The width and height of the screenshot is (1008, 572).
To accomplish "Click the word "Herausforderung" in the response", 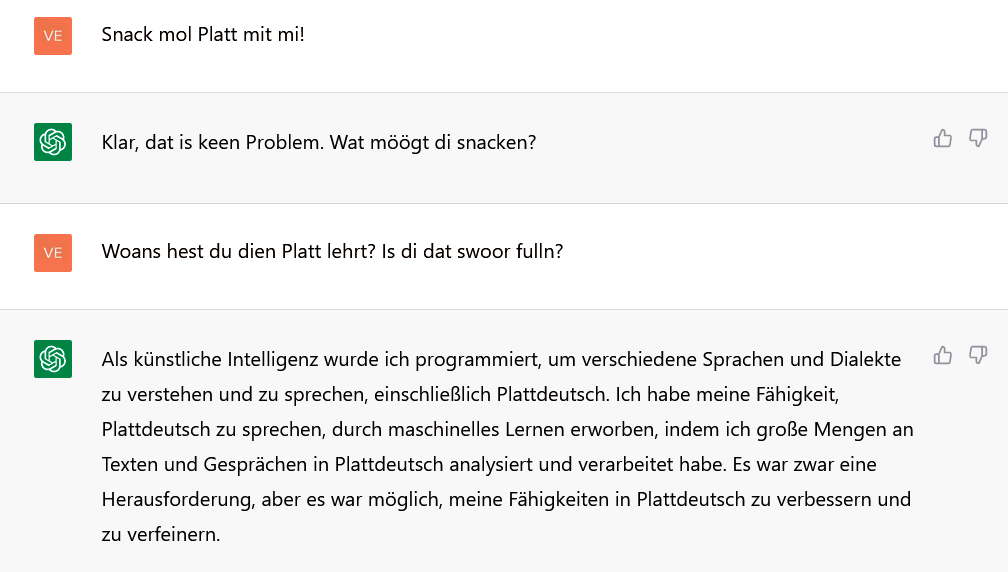I will 176,499.
